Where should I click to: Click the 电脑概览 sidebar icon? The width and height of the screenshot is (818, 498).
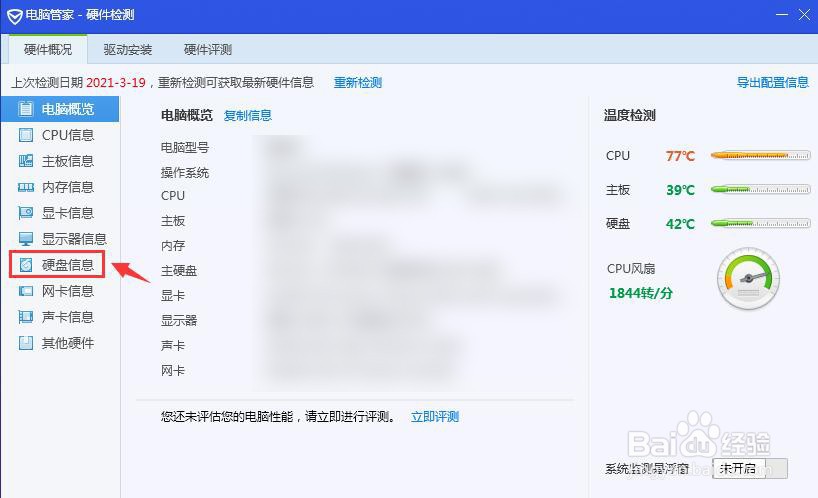click(25, 108)
